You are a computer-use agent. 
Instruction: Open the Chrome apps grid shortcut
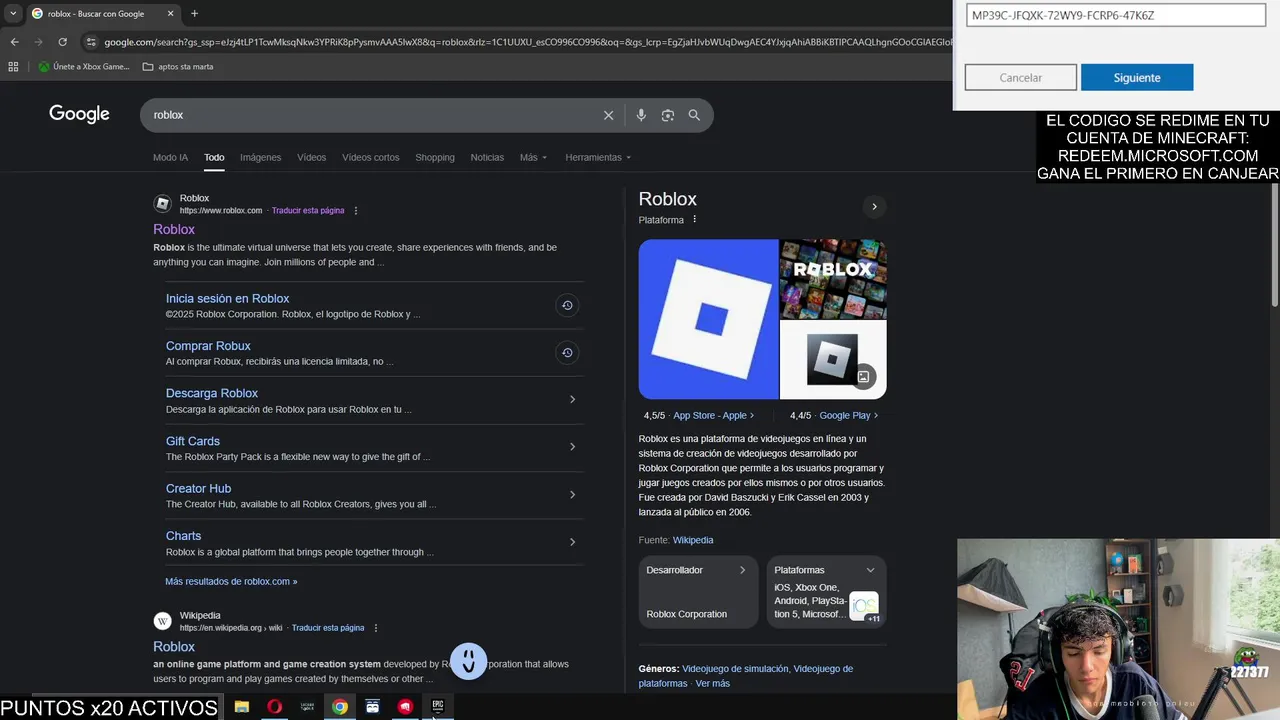(13, 67)
